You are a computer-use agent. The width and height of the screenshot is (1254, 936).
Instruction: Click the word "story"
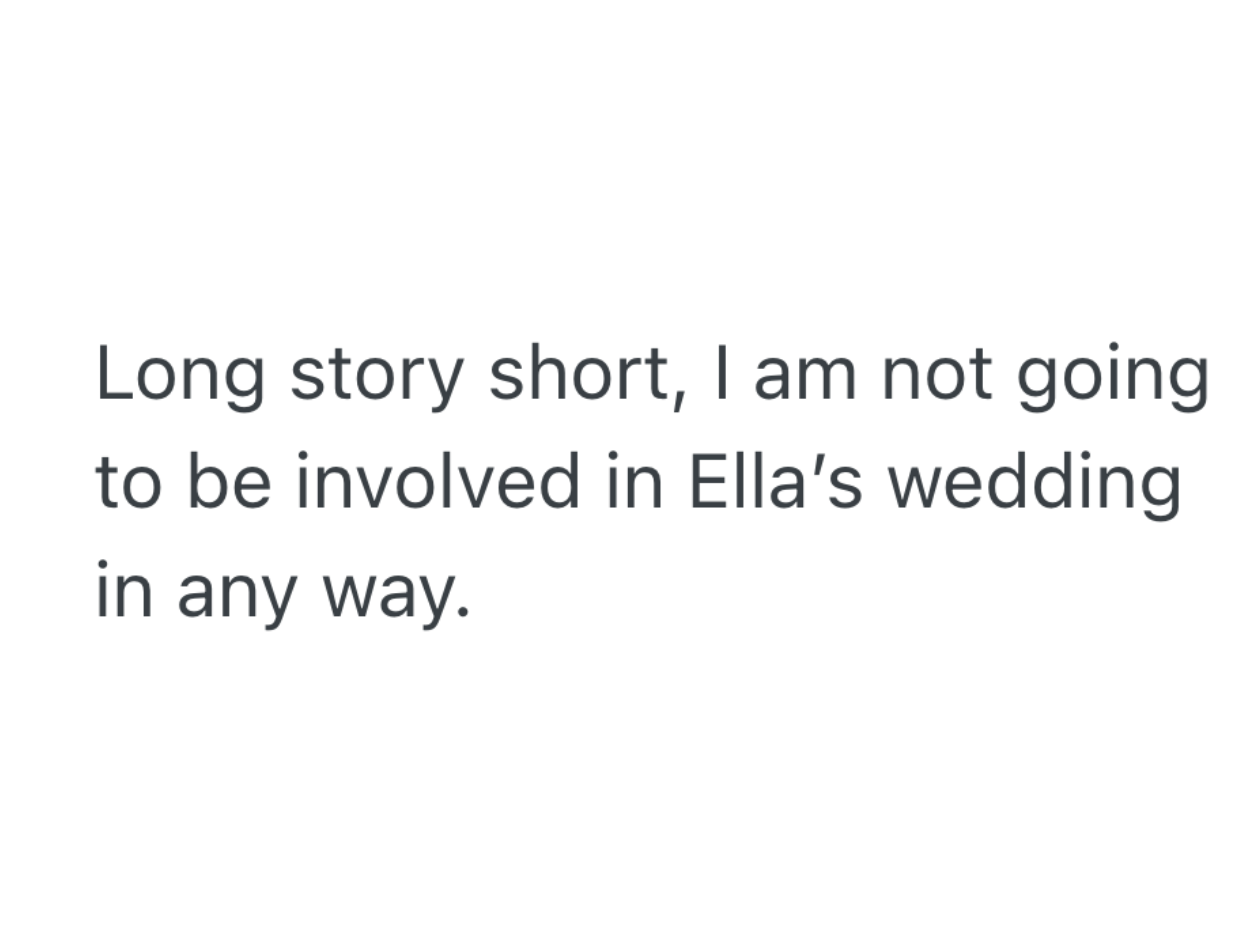click(377, 376)
